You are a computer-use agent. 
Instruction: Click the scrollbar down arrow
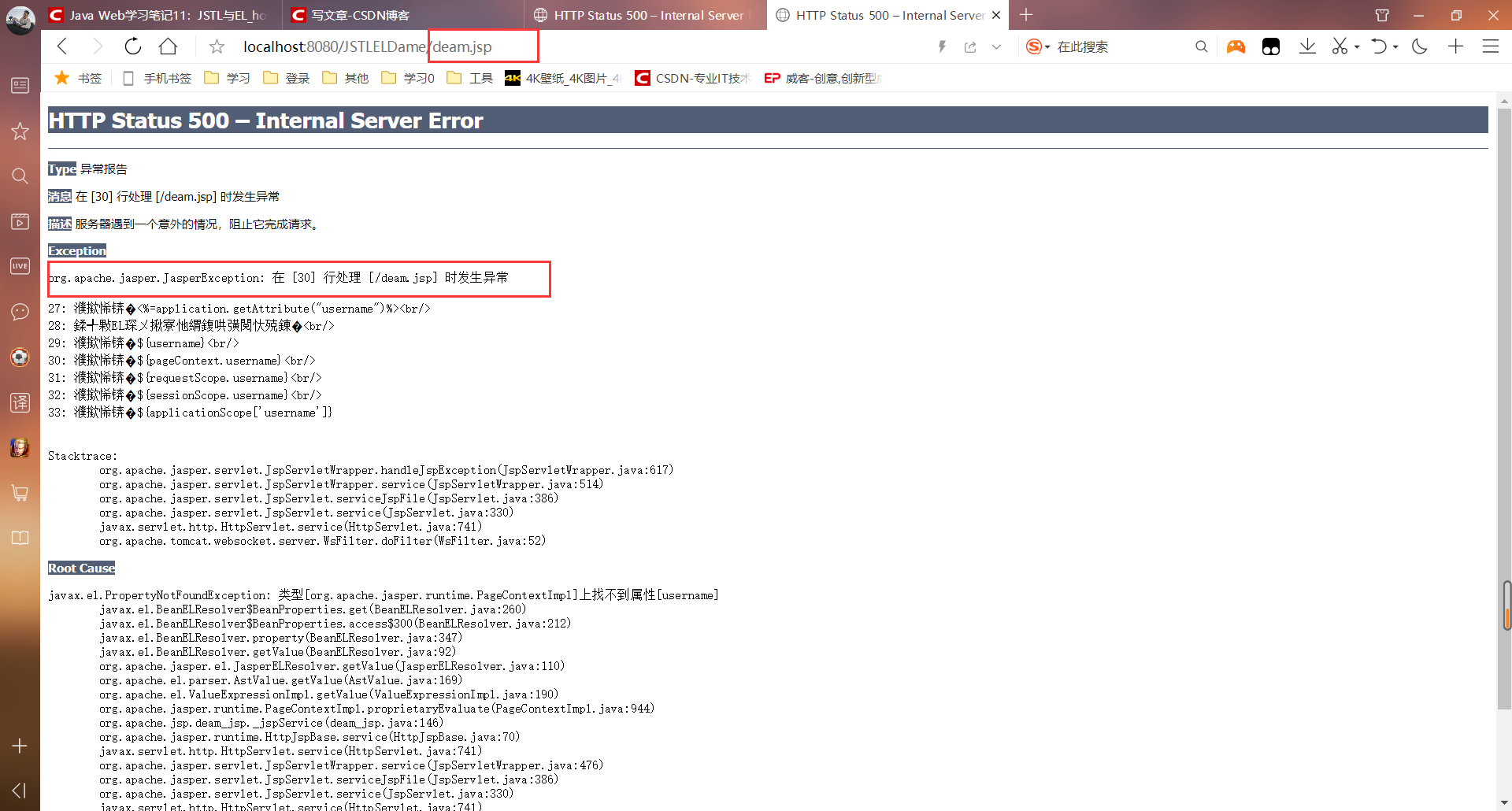coord(1504,803)
